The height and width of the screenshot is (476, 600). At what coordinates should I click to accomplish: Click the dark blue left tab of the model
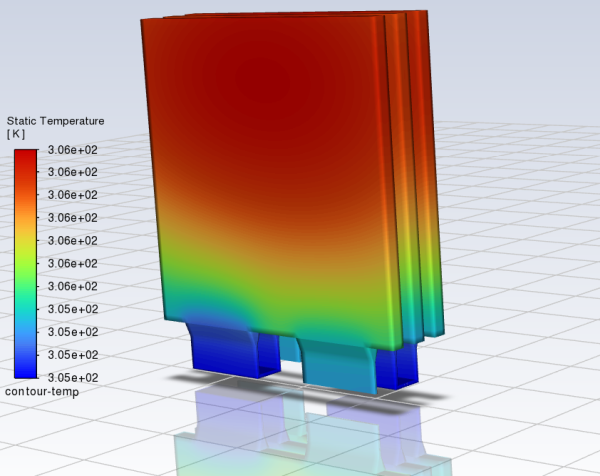[x=224, y=350]
